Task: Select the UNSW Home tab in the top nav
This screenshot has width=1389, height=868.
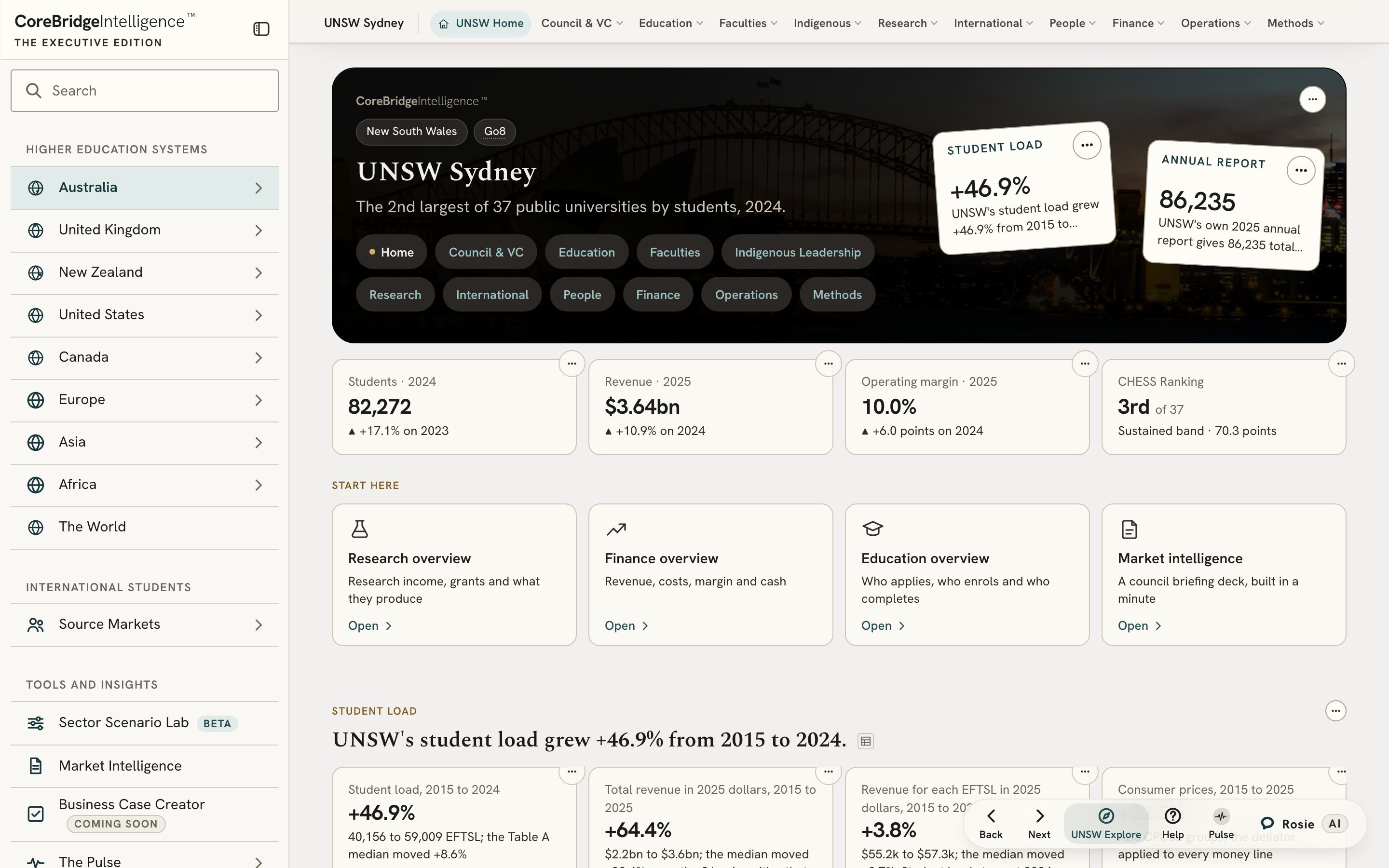Action: pyautogui.click(x=480, y=24)
